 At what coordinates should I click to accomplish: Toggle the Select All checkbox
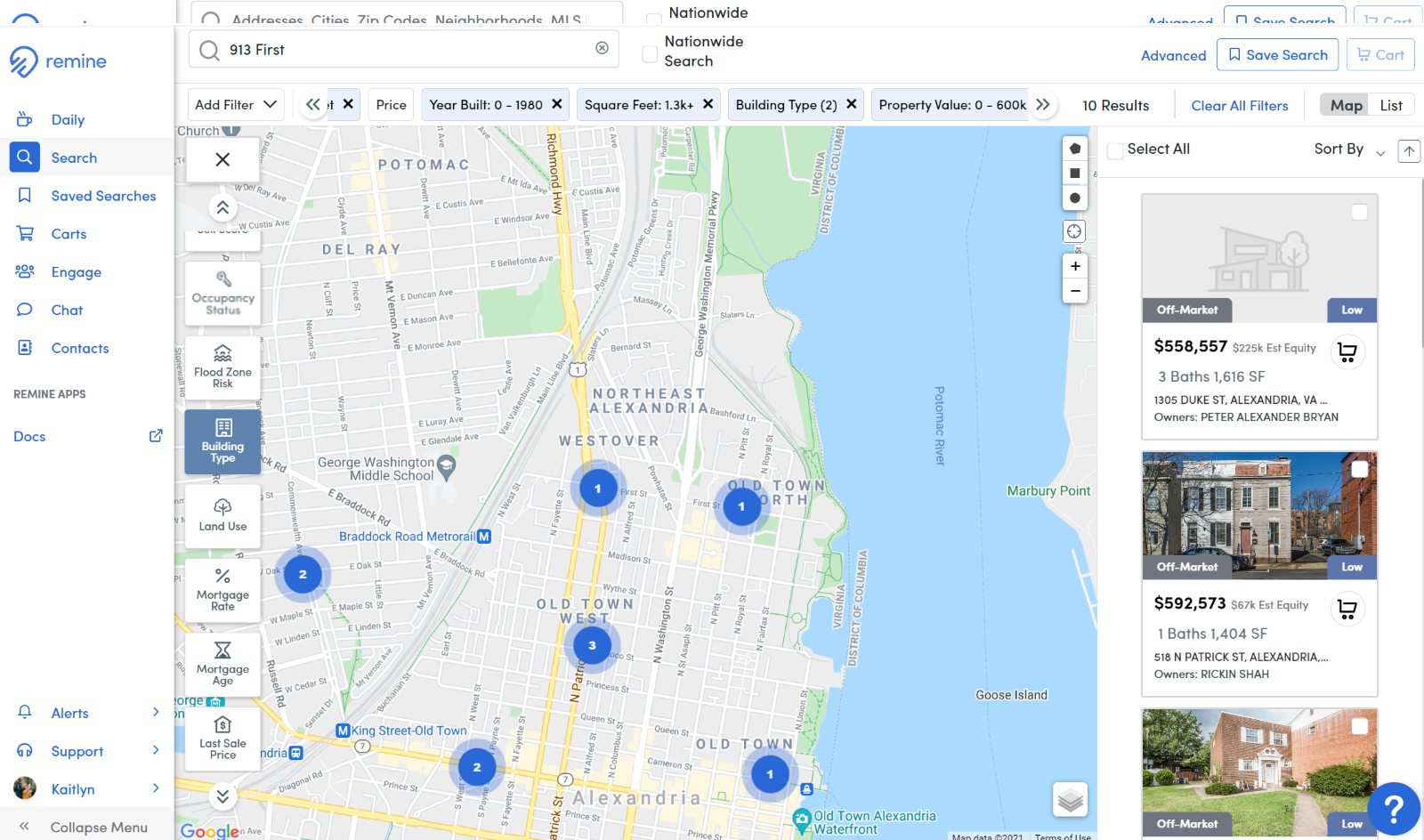pos(1115,150)
